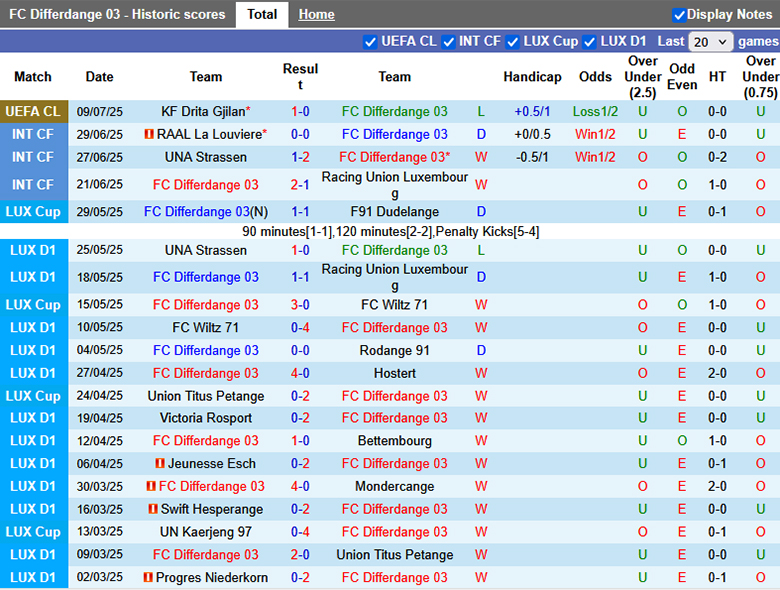This screenshot has width=780, height=590.
Task: Open RAAL La Louviere team link
Action: pos(209,134)
